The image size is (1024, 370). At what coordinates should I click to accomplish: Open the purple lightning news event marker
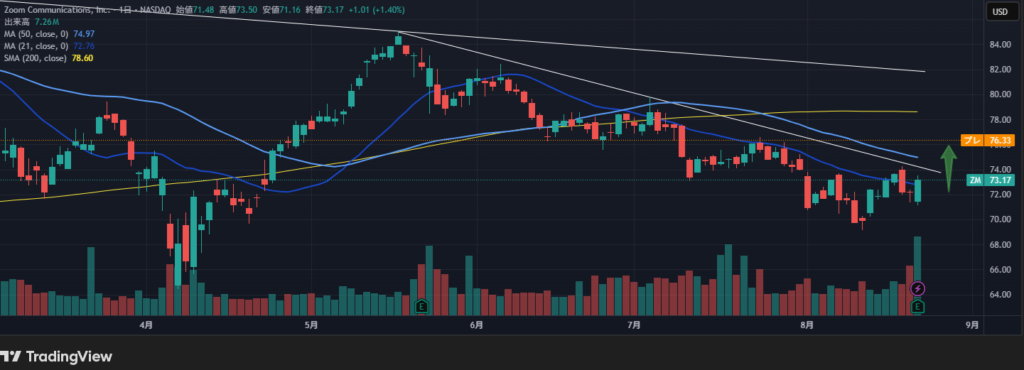tap(918, 288)
